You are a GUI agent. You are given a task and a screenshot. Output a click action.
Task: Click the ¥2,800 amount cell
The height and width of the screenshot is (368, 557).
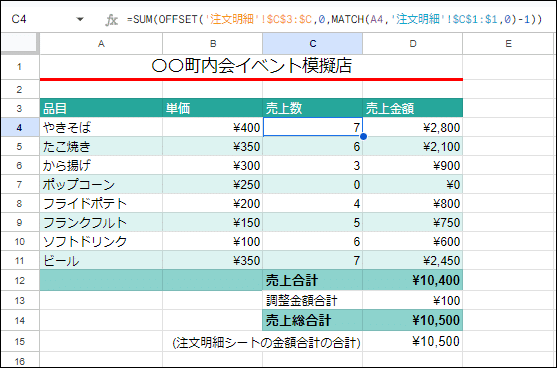point(412,127)
